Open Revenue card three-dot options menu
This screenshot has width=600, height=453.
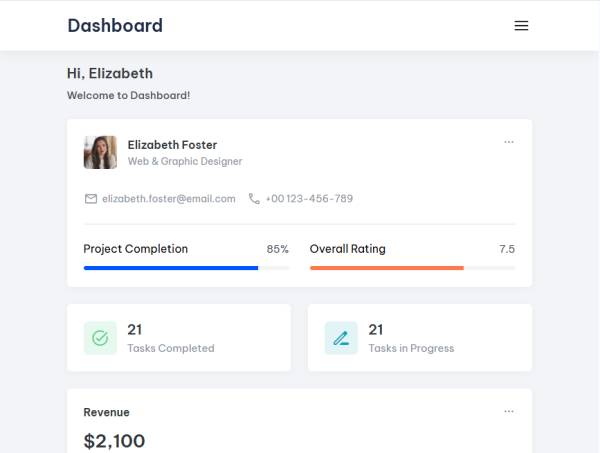coord(509,411)
